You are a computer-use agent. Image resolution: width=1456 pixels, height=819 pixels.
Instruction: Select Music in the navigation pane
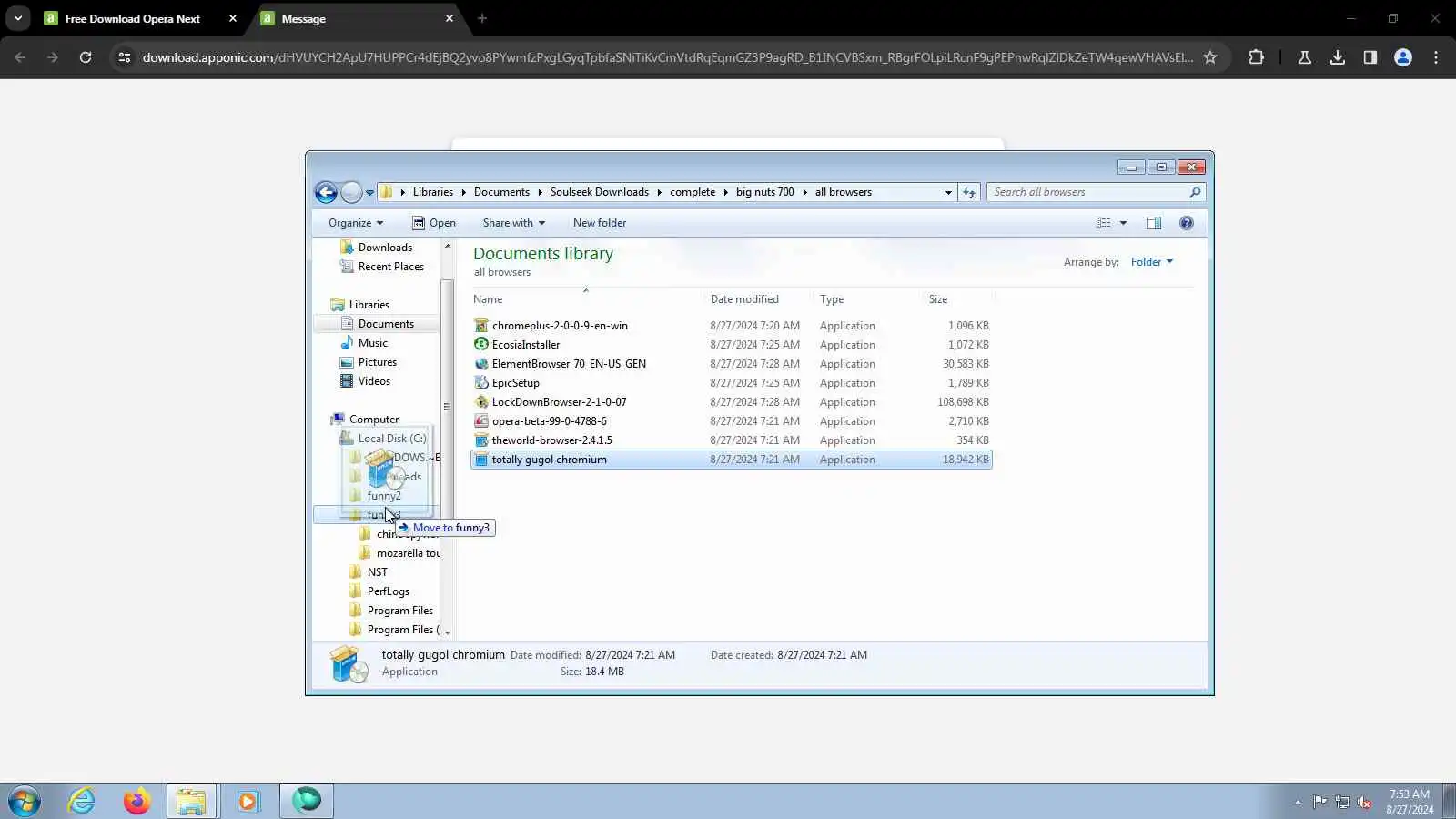point(373,343)
